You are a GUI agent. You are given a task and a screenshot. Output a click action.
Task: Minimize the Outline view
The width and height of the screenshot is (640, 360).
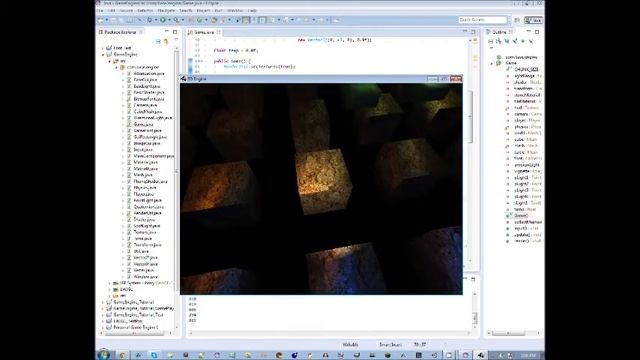(529, 31)
